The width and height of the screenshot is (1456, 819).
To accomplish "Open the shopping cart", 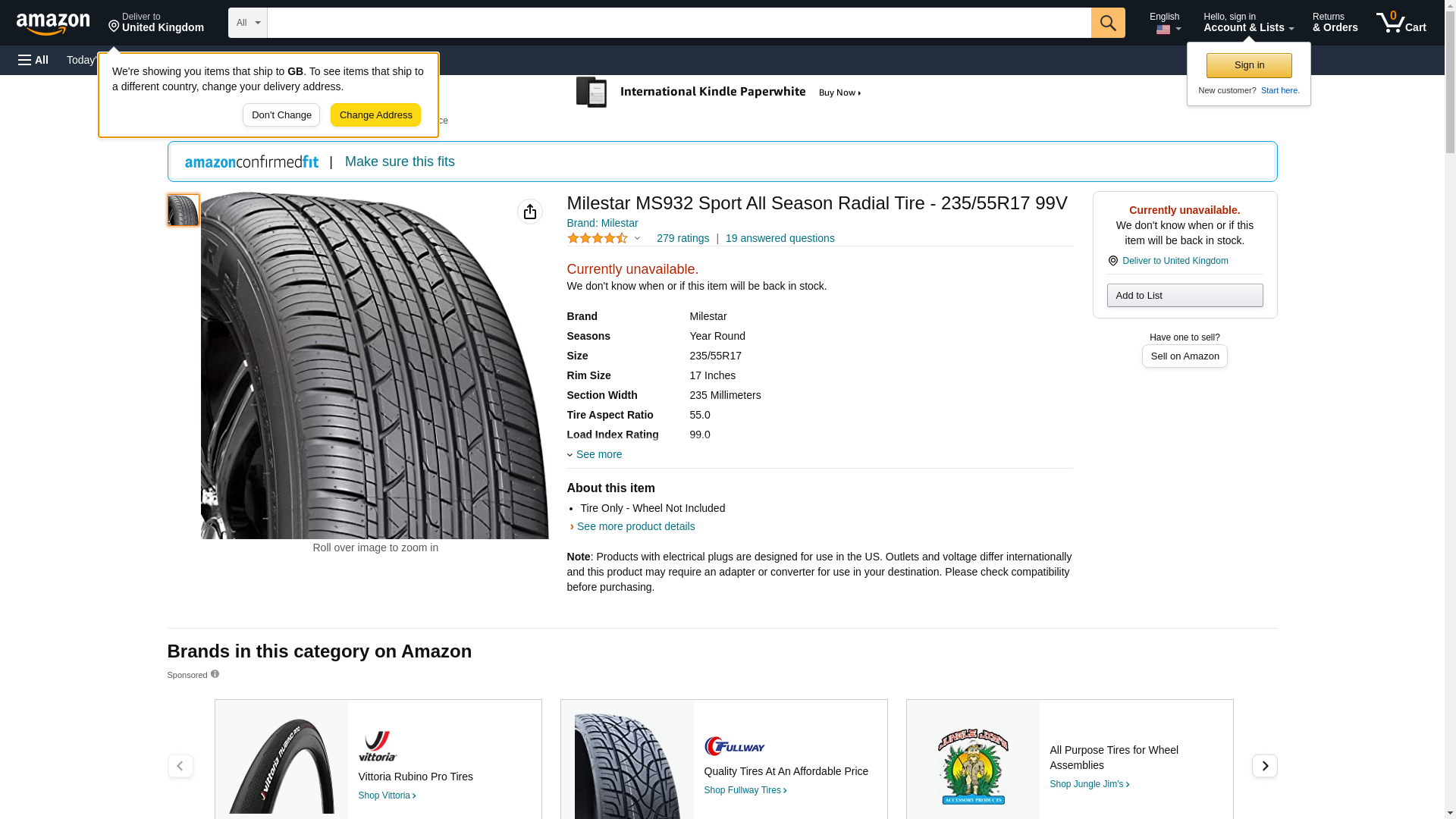I will pyautogui.click(x=1401, y=23).
